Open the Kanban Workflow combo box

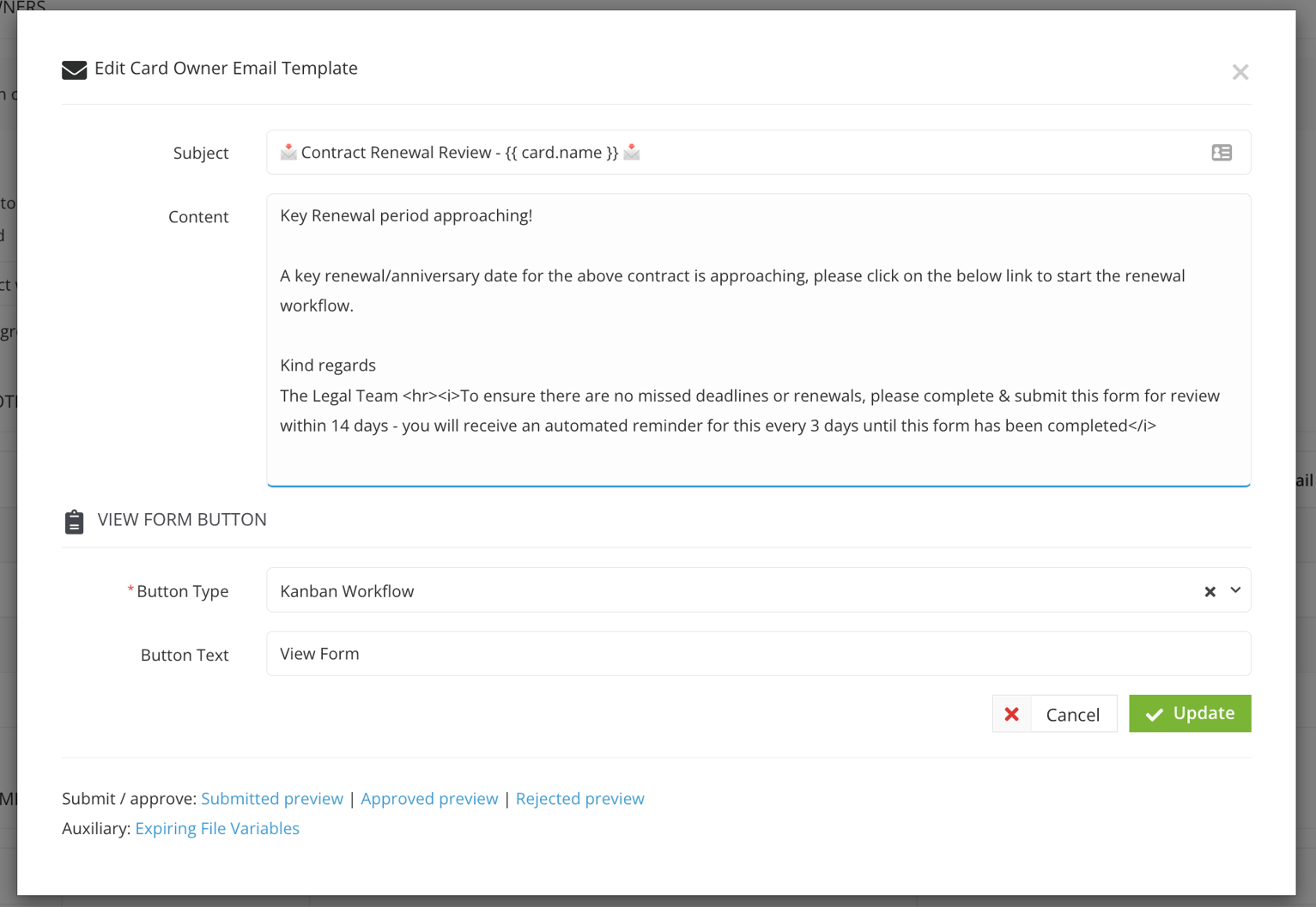687,590
